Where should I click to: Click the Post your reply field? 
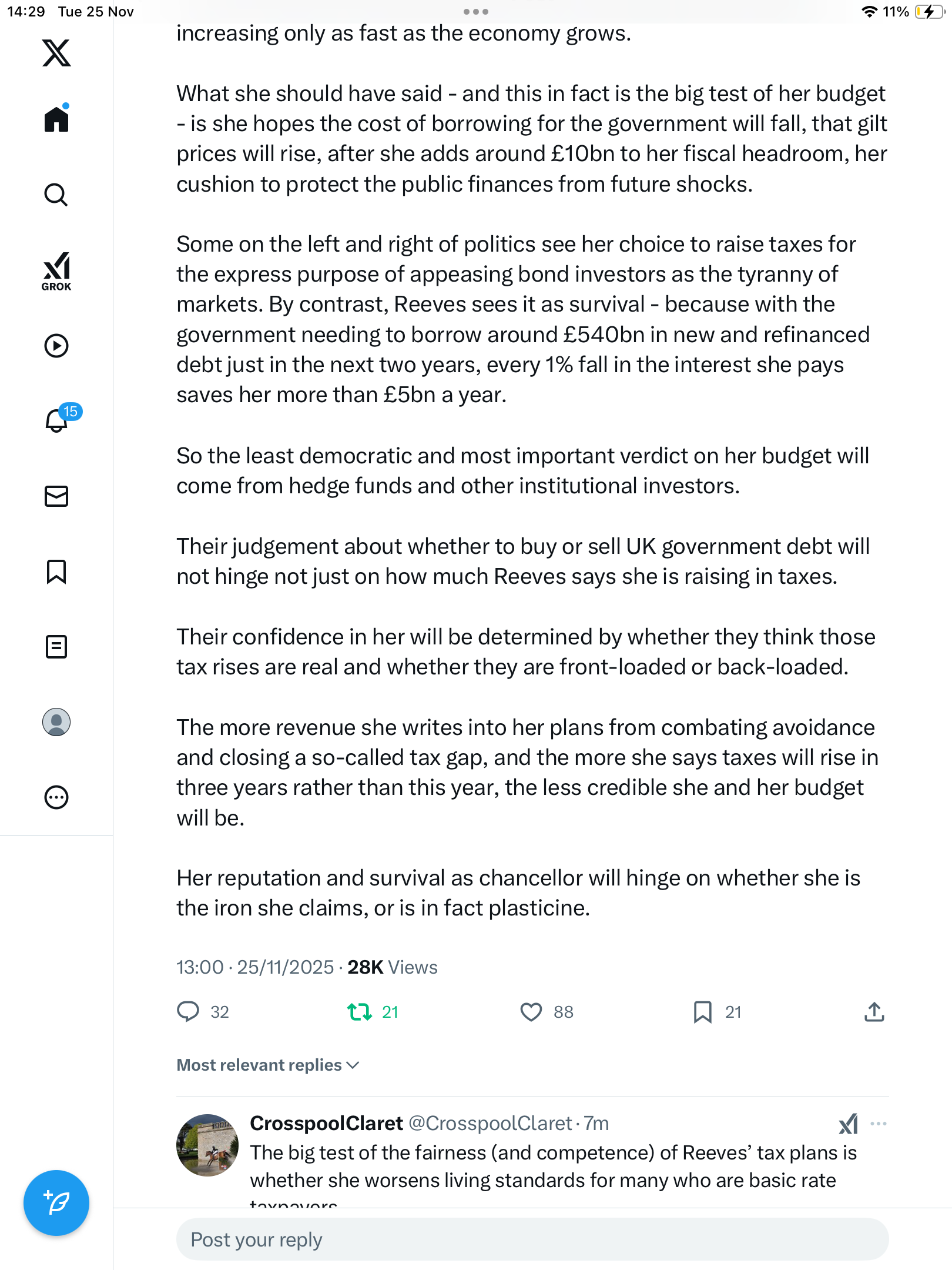[x=532, y=1239]
